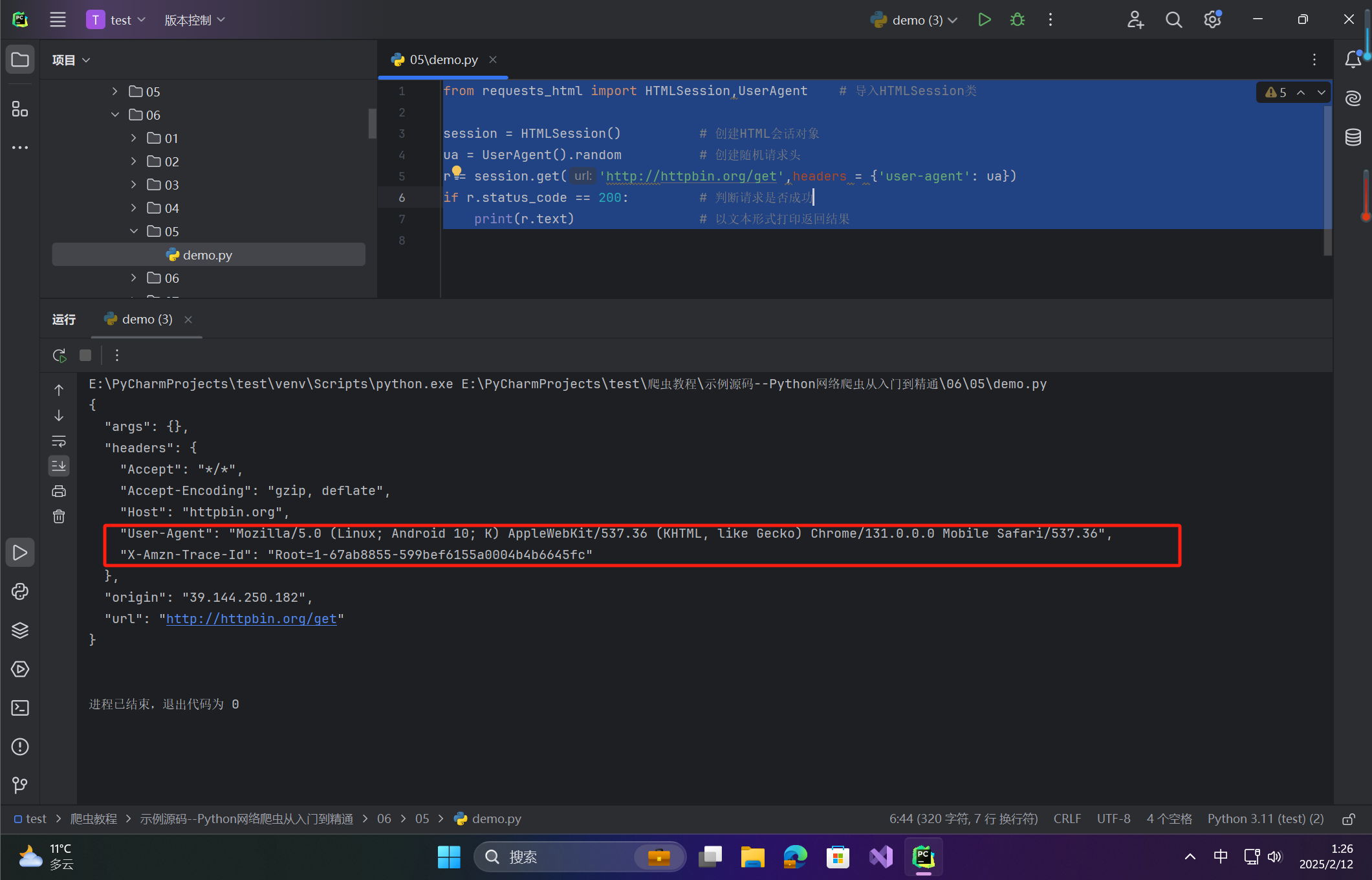Open the Services tool window

coord(20,669)
